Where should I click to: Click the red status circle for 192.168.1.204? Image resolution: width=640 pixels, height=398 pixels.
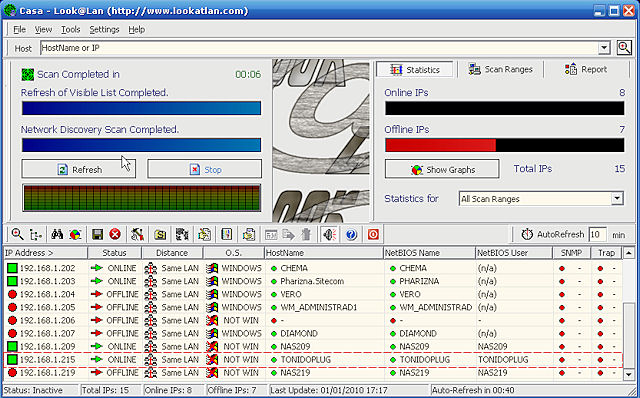12,294
